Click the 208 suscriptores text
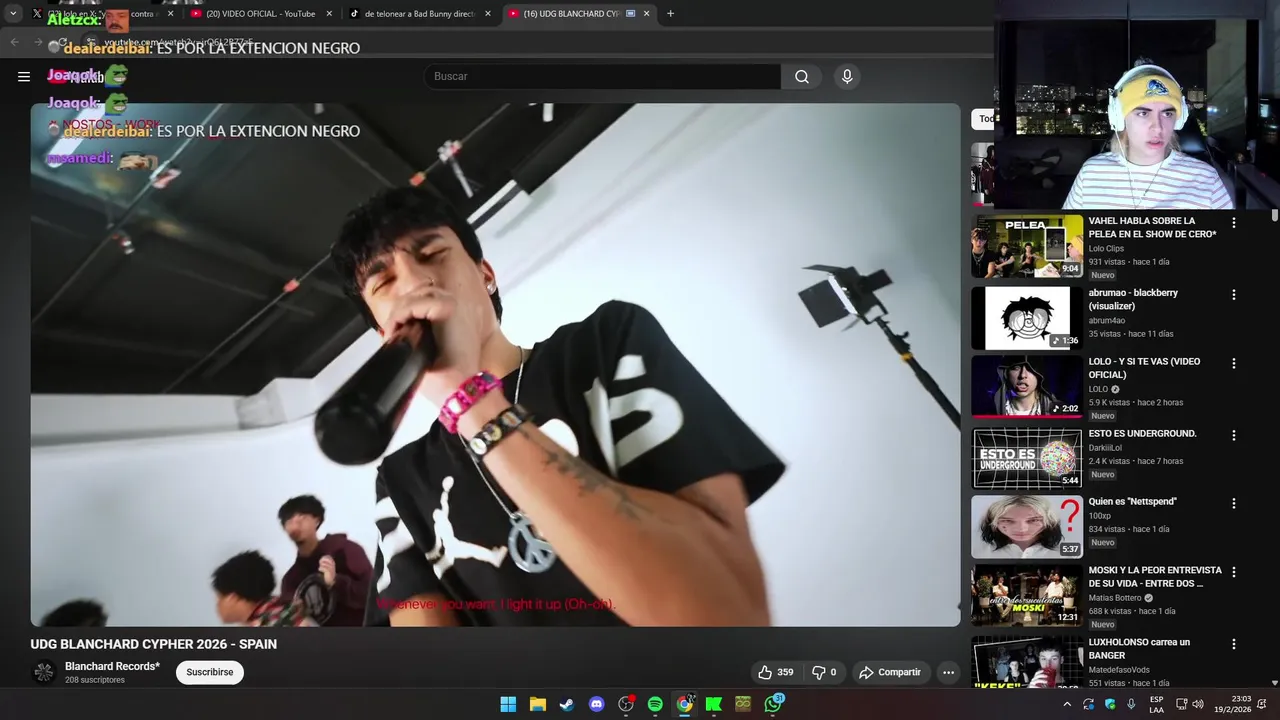The width and height of the screenshot is (1280, 720). 95,680
